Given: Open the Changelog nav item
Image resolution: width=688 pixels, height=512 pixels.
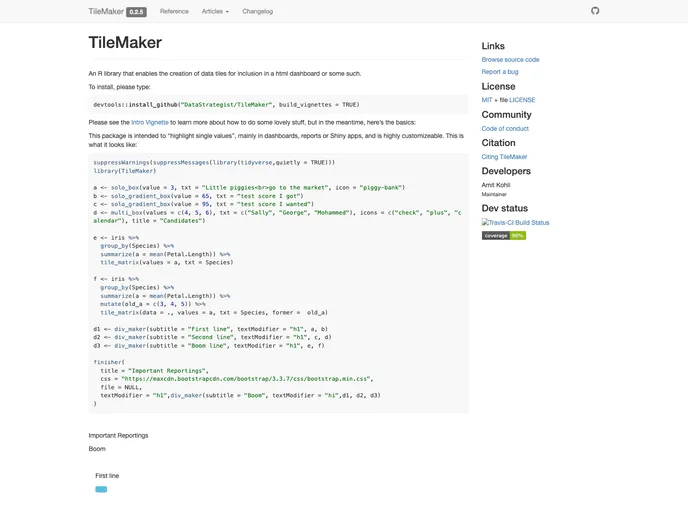Looking at the screenshot, I should coord(258,11).
